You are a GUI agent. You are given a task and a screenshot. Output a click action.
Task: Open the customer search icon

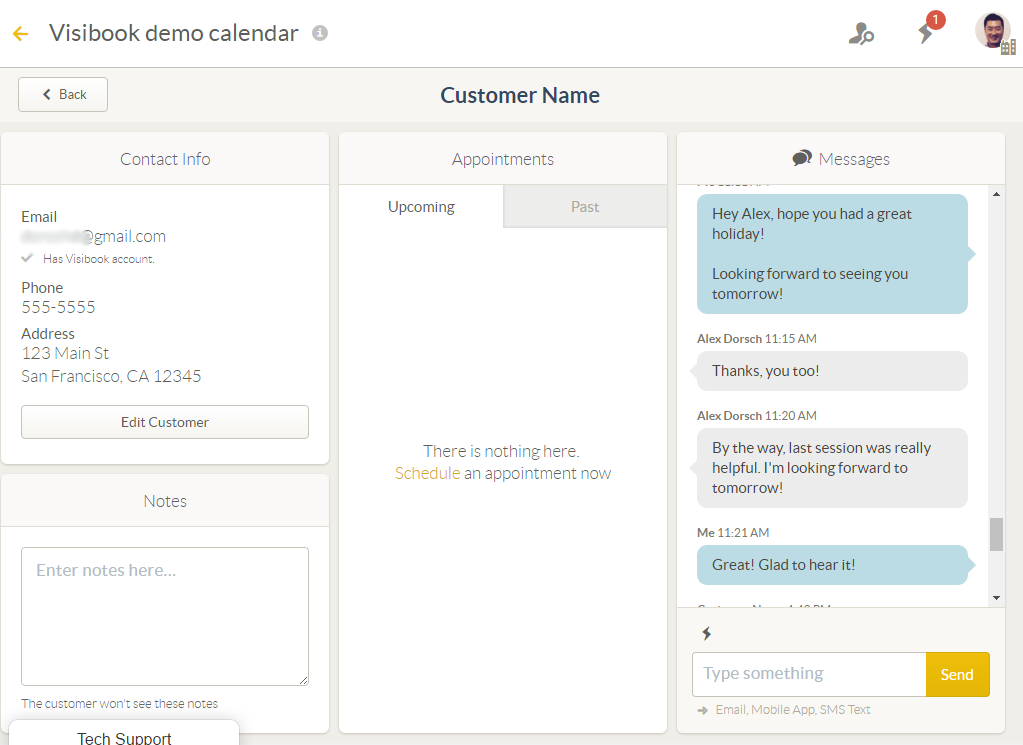[861, 33]
